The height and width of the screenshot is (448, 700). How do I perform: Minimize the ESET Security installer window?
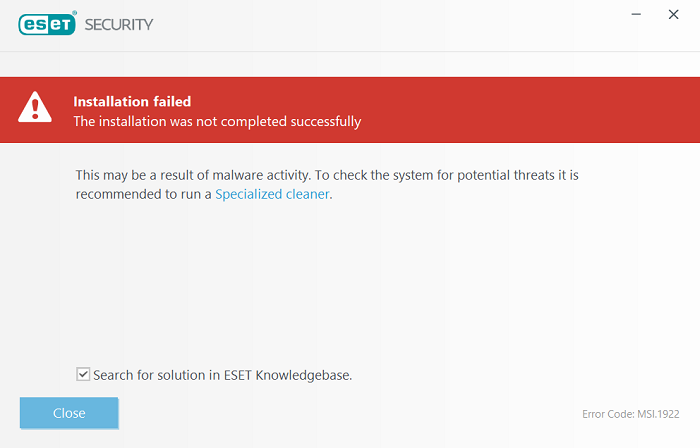tap(635, 14)
